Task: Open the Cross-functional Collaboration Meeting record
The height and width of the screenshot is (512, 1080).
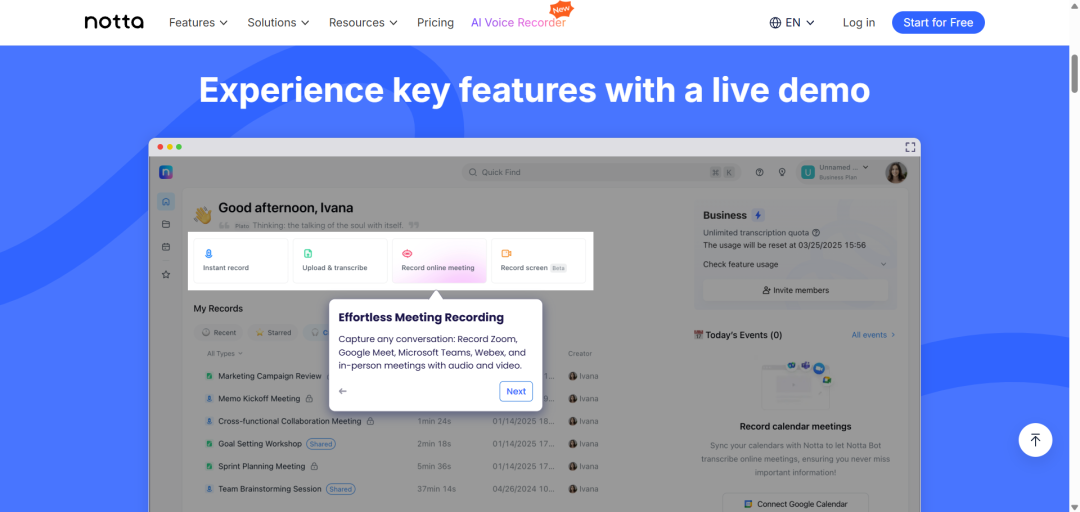Action: 289,421
